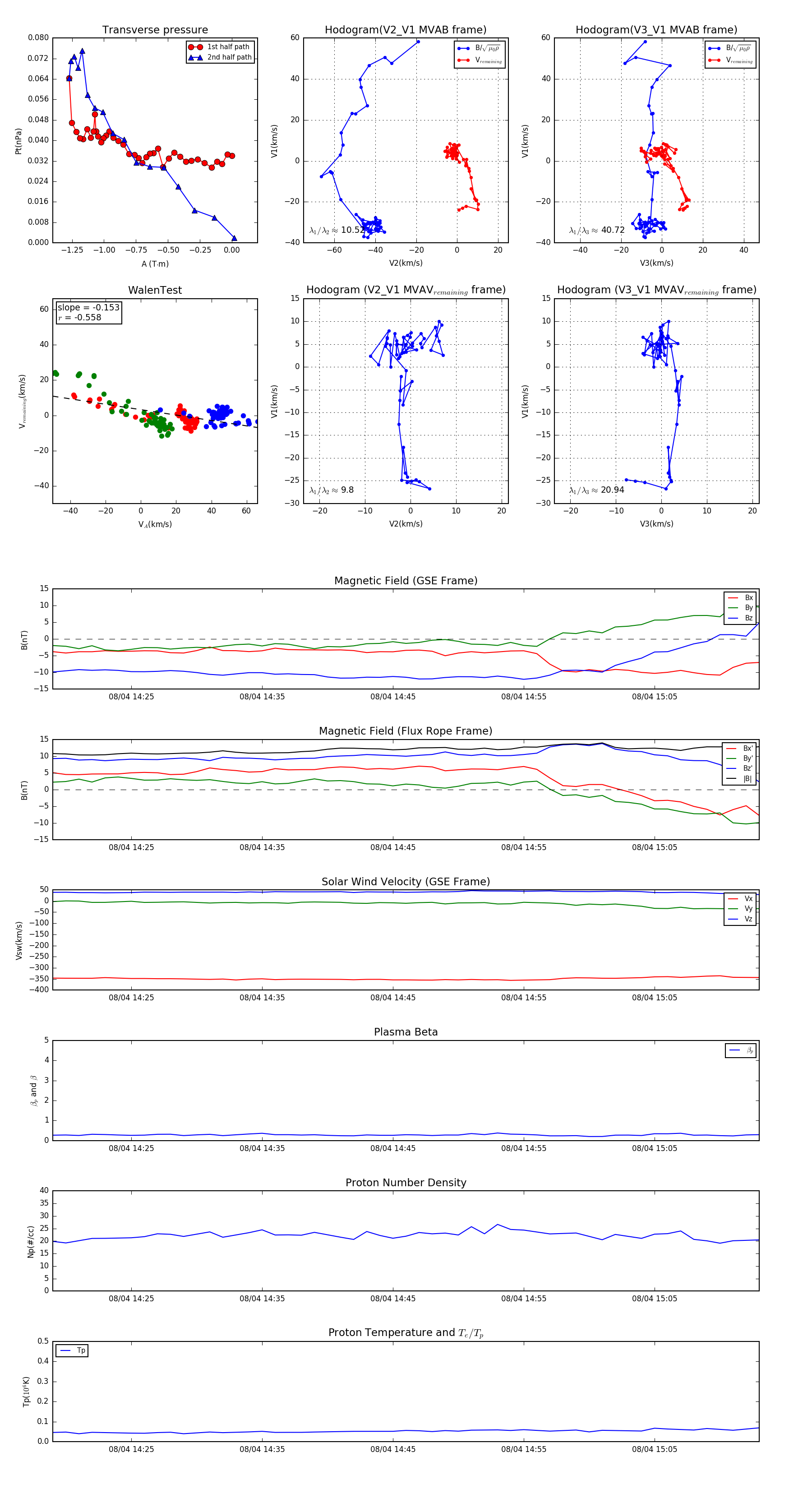Select the "1st half path" legend entry
The height and width of the screenshot is (1489, 812).
click(219, 47)
